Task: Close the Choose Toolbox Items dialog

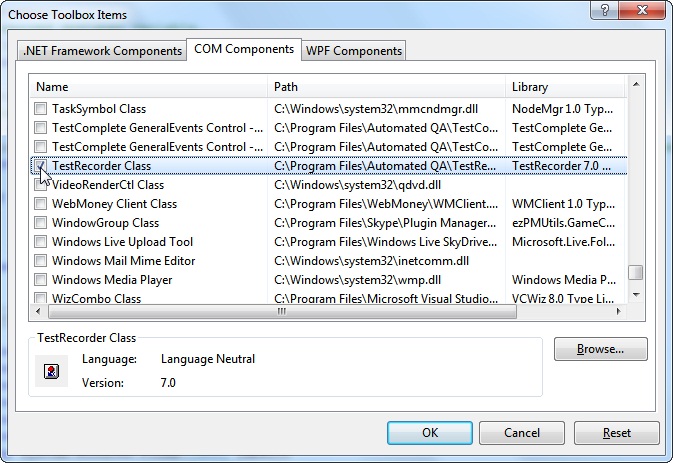Action: (640, 10)
